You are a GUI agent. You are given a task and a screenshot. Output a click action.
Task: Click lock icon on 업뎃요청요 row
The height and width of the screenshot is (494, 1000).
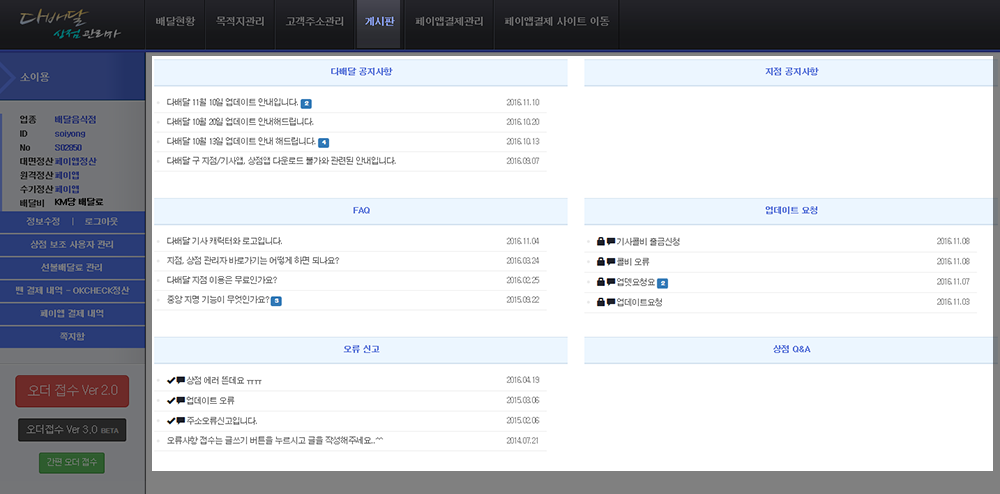(601, 282)
